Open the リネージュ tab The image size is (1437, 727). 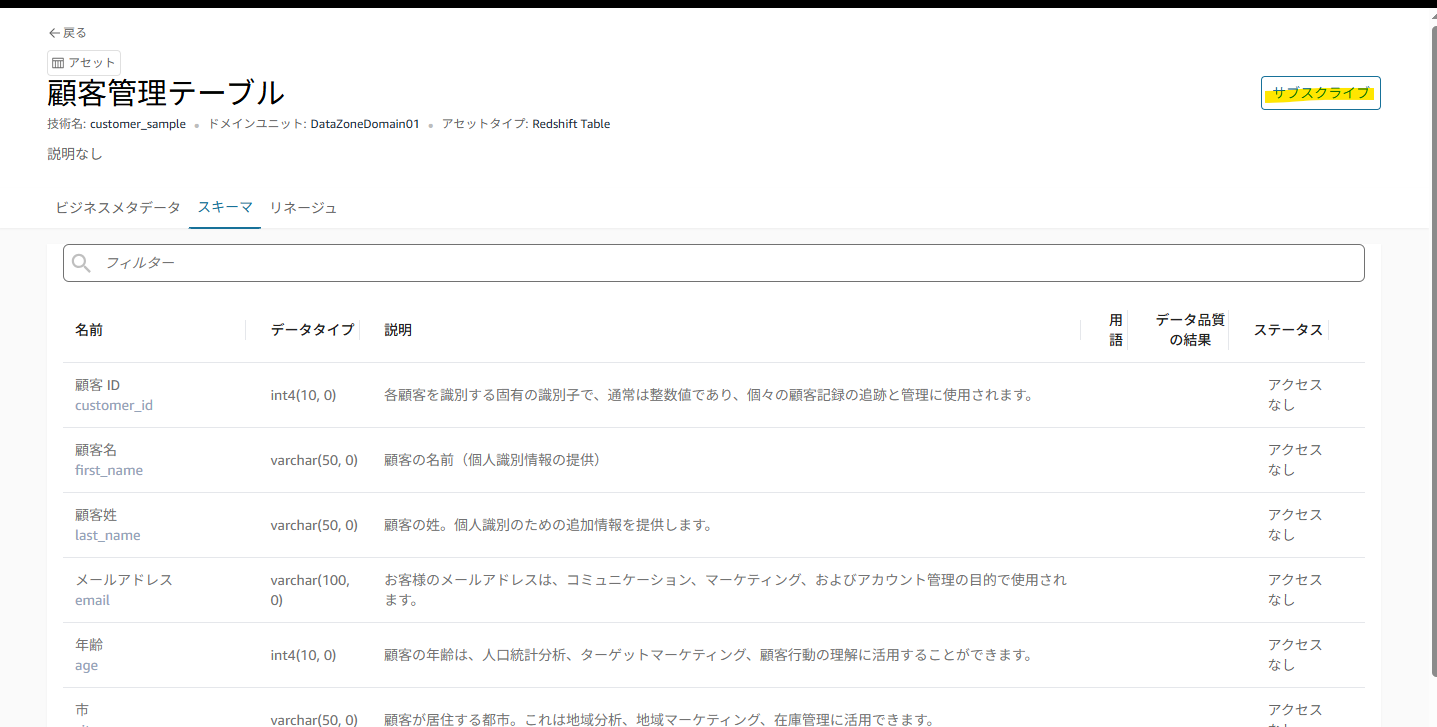(303, 207)
